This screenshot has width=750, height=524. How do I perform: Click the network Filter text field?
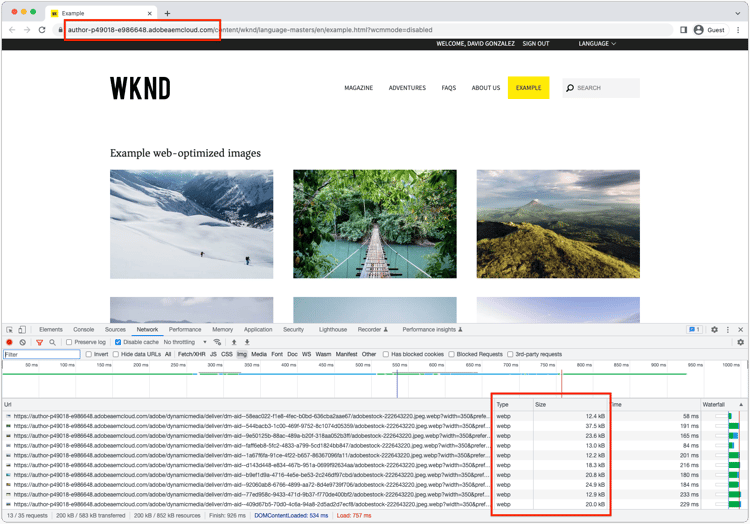click(42, 354)
